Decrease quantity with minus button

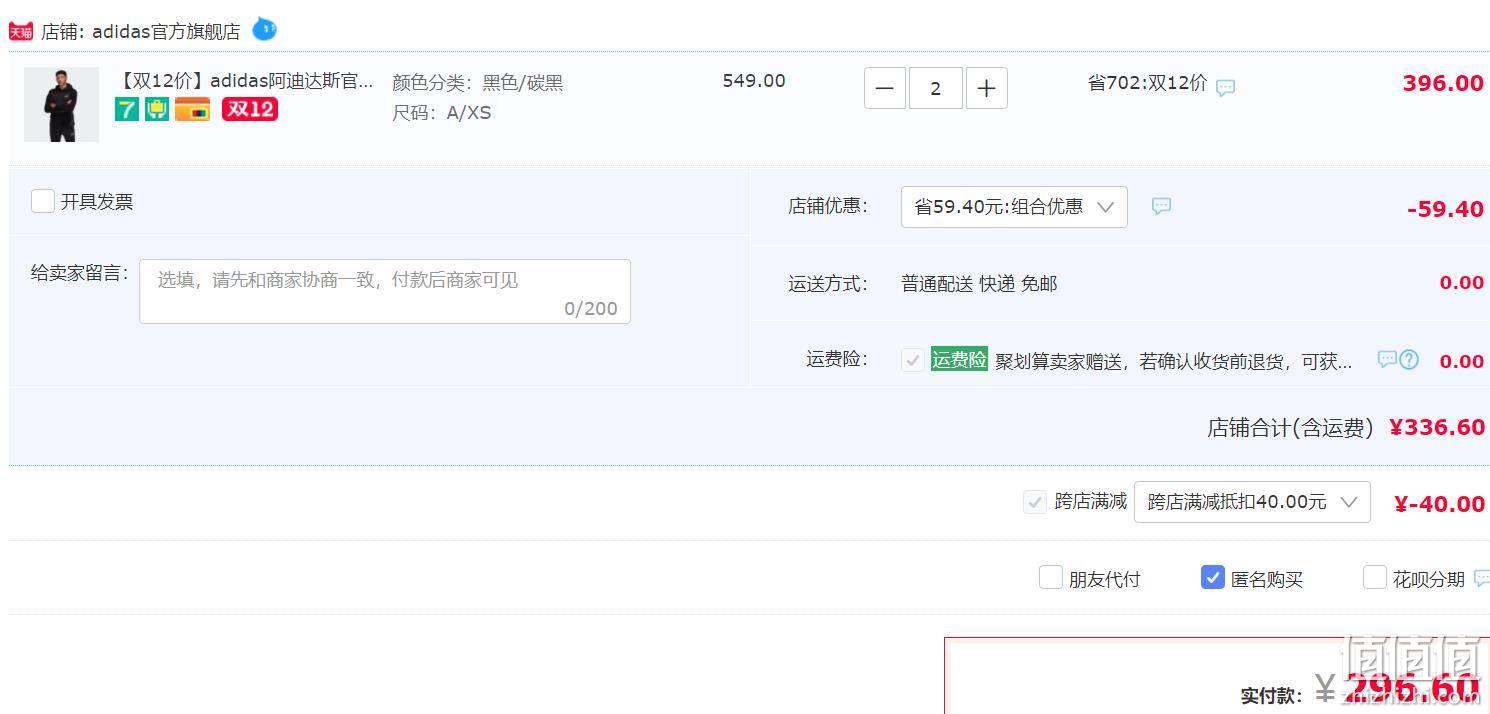pos(885,88)
